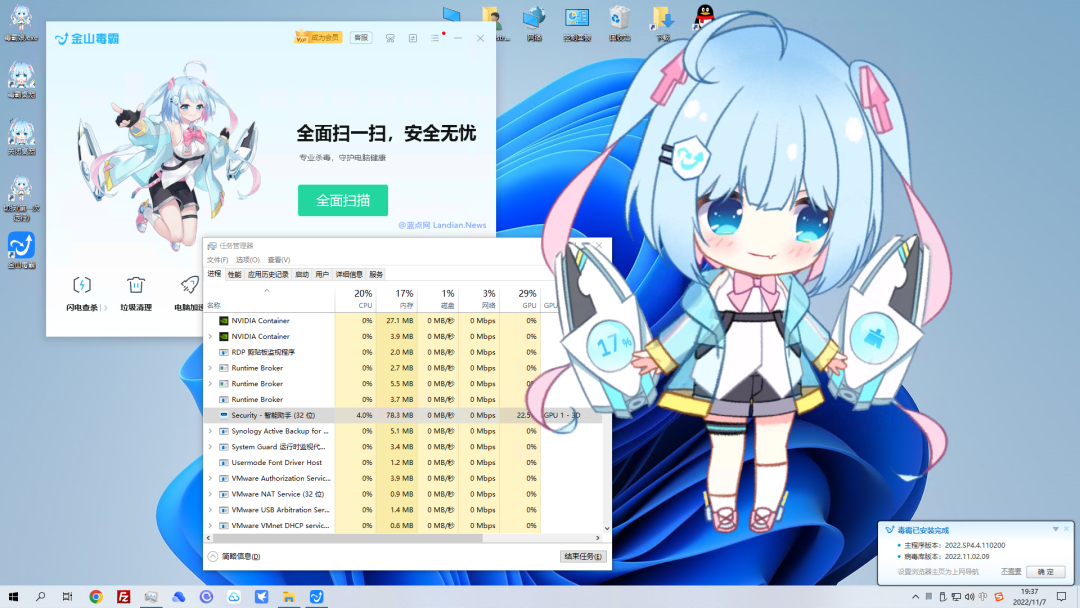Viewport: 1080px width, 608px height.
Task: Select the Usermode Font Driver Host row
Action: [x=403, y=463]
